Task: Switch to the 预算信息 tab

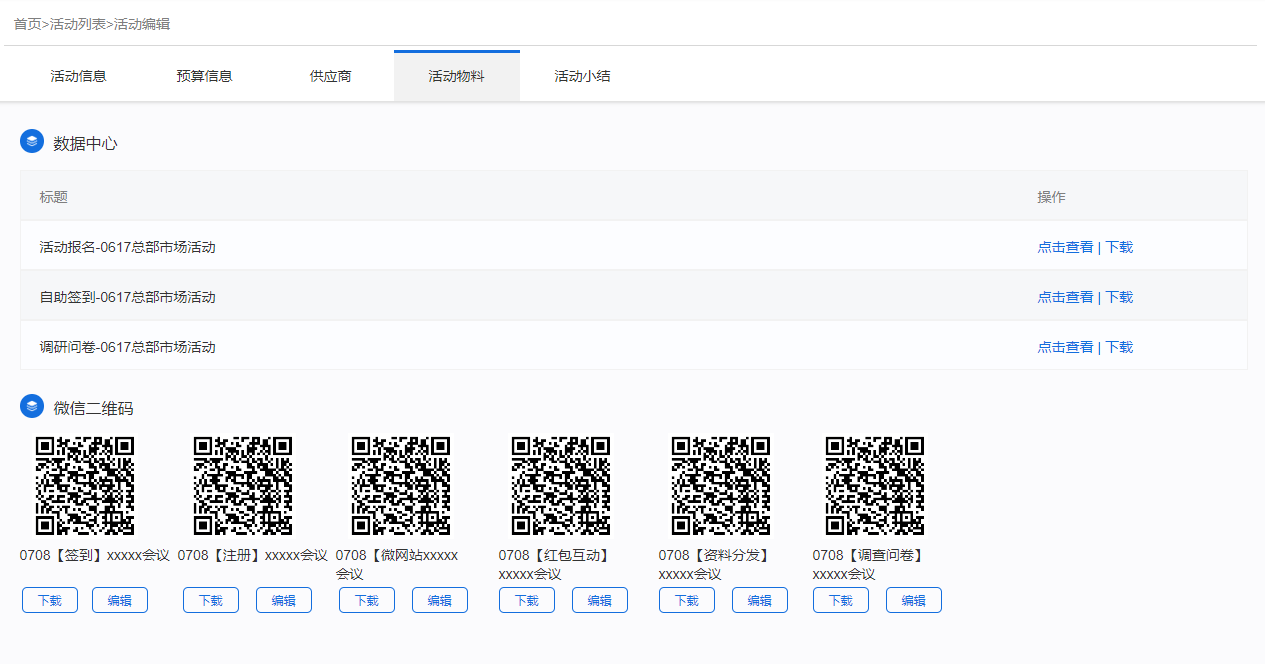Action: [205, 76]
